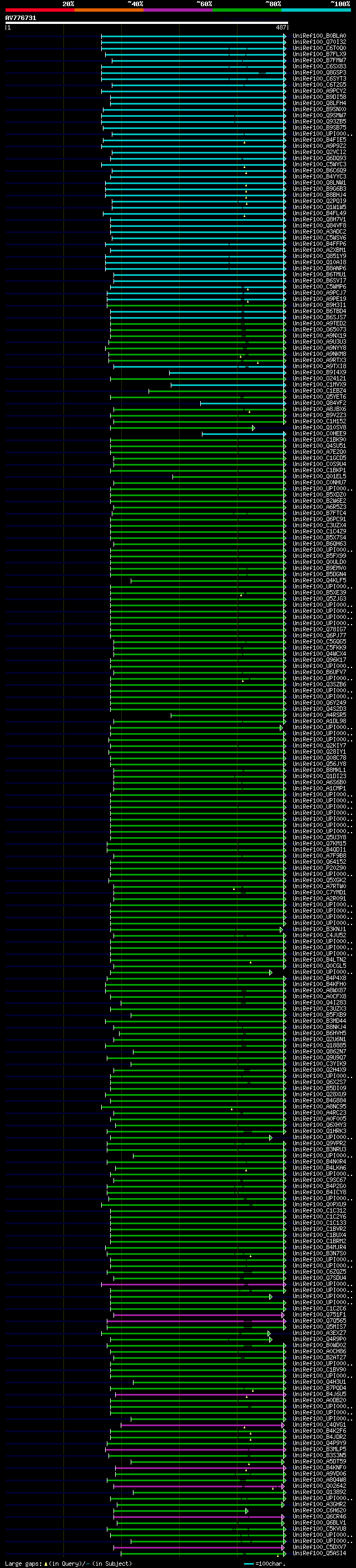The image size is (356, 1568).
Task: Select hit label UniRef100_C1MVX9
Action: [319, 385]
